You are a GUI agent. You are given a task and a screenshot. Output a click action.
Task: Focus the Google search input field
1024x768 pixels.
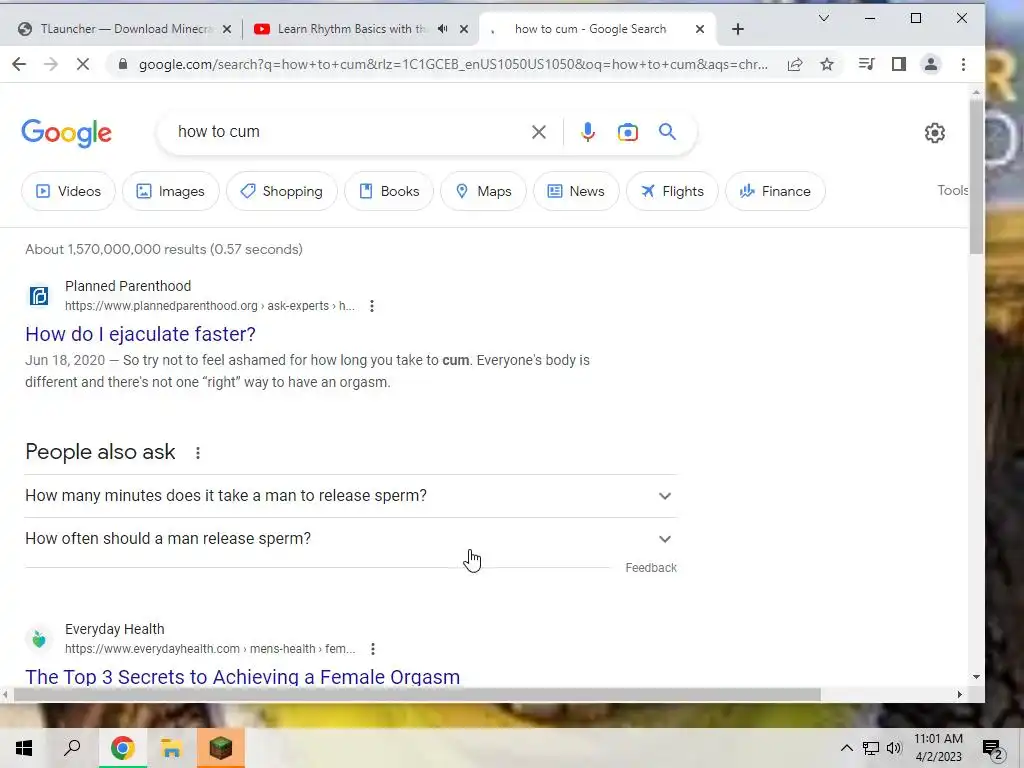pos(349,132)
